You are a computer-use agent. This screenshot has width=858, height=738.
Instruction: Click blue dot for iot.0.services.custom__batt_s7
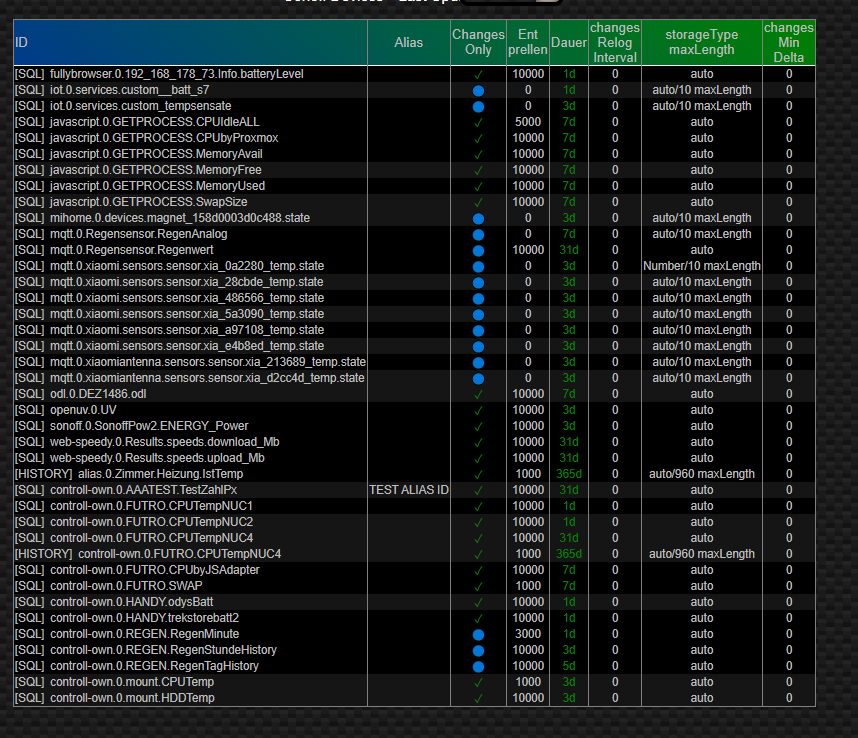pos(478,90)
